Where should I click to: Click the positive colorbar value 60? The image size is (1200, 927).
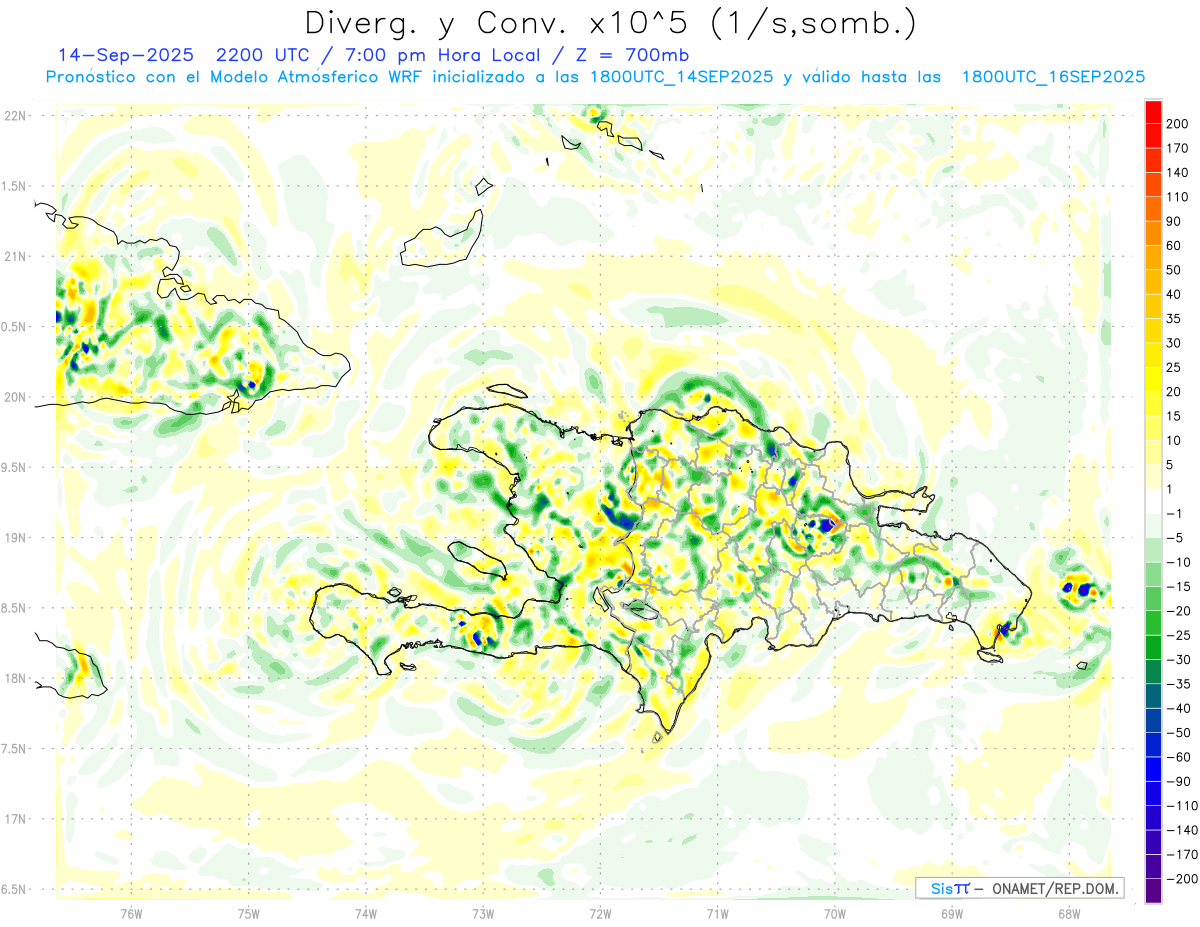[x=1174, y=245]
